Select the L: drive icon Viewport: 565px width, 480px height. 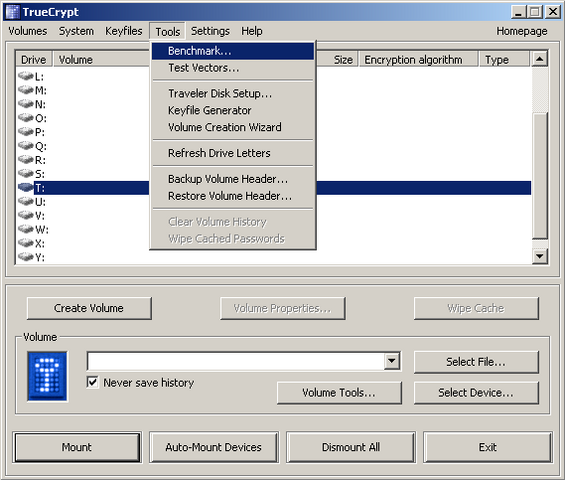(x=26, y=76)
